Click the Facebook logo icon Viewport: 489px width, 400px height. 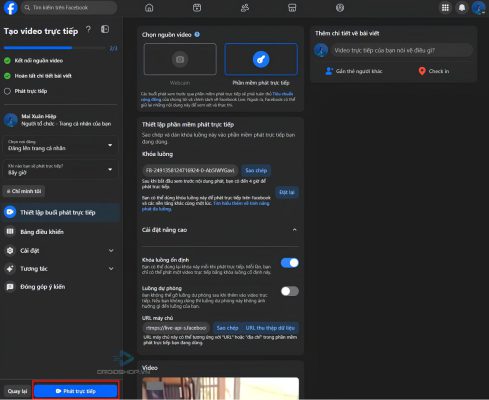10,8
